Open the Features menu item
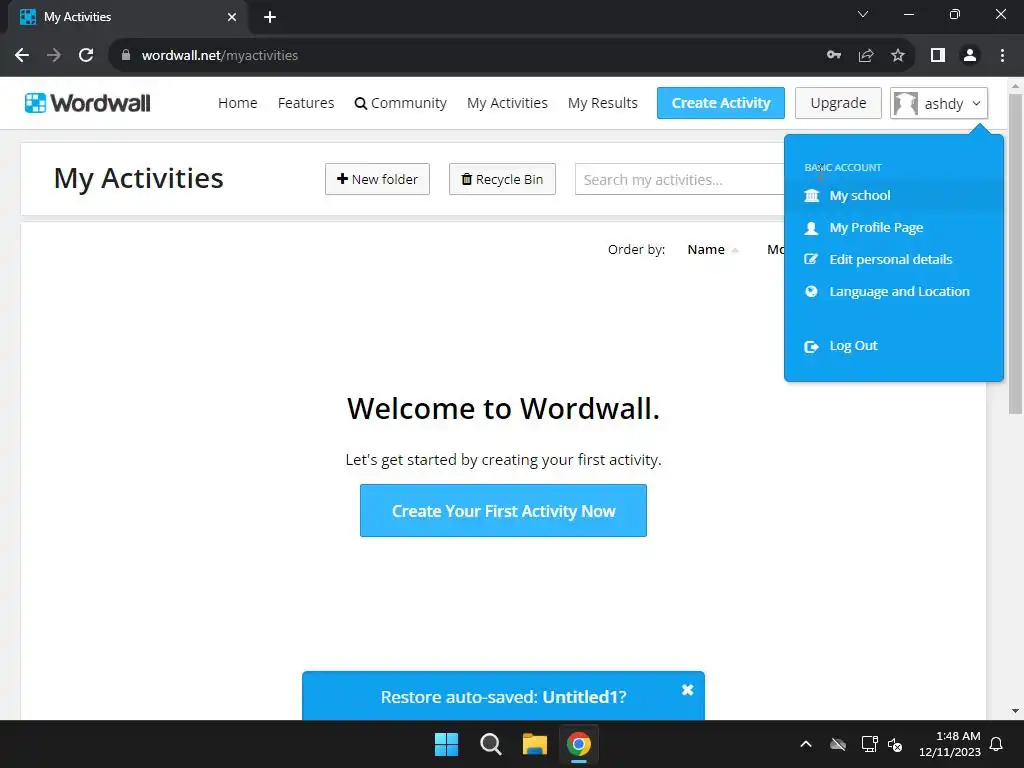The height and width of the screenshot is (768, 1024). pos(306,103)
